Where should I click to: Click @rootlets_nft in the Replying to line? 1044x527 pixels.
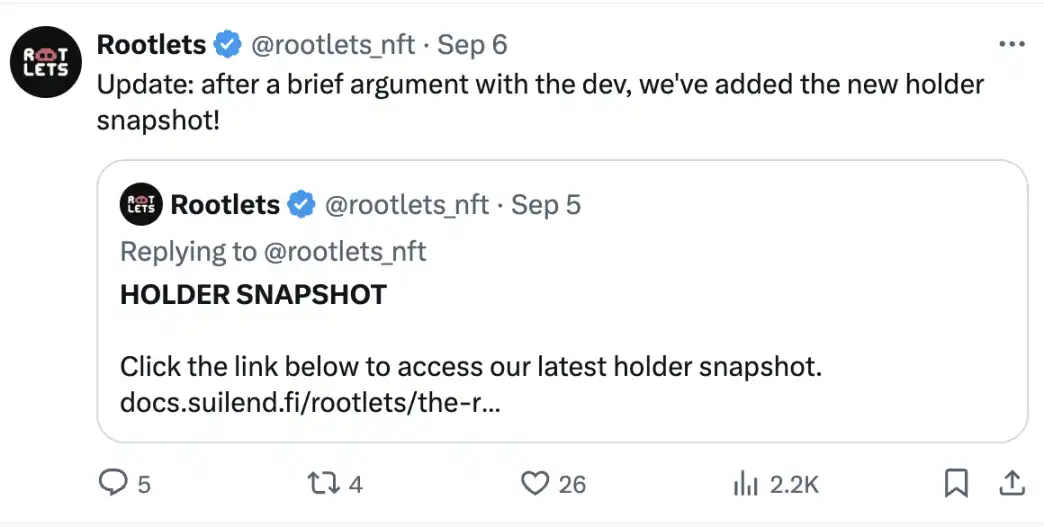coord(344,251)
